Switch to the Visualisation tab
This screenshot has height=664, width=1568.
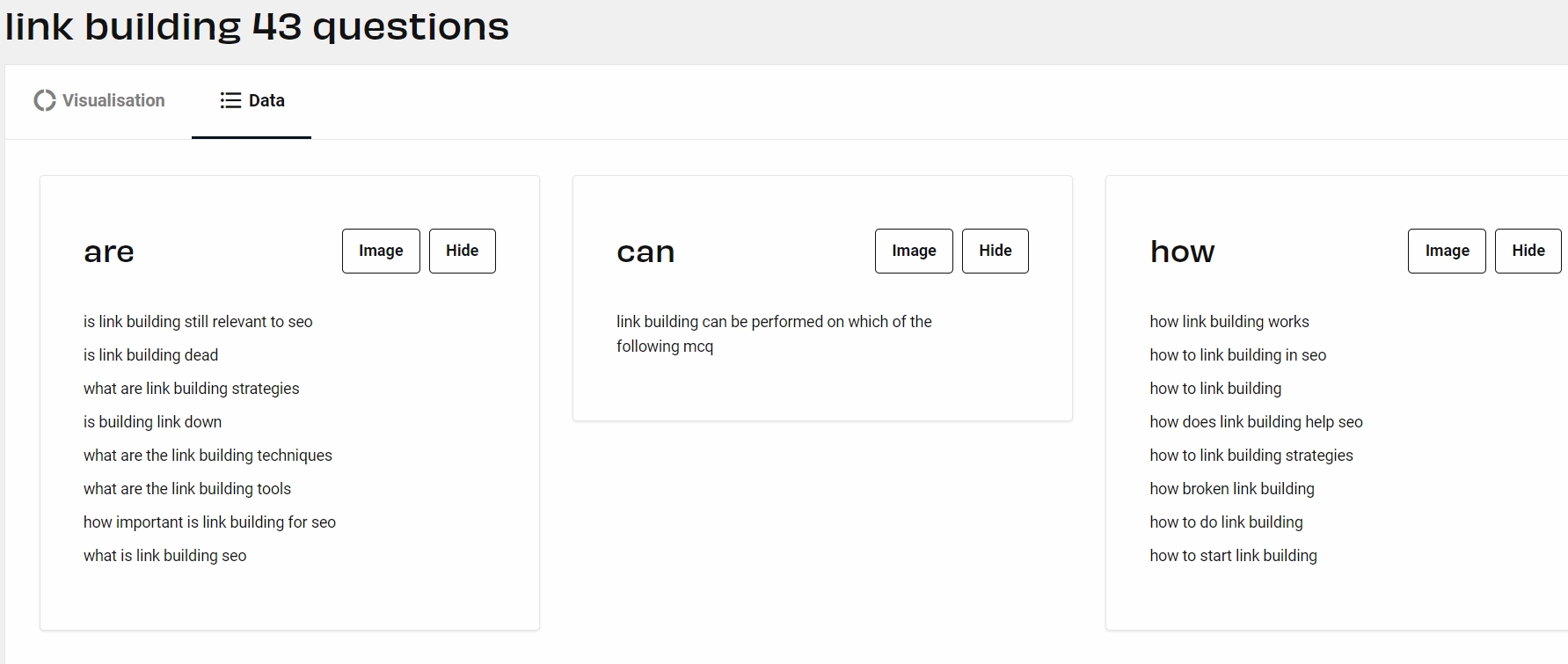pos(99,101)
